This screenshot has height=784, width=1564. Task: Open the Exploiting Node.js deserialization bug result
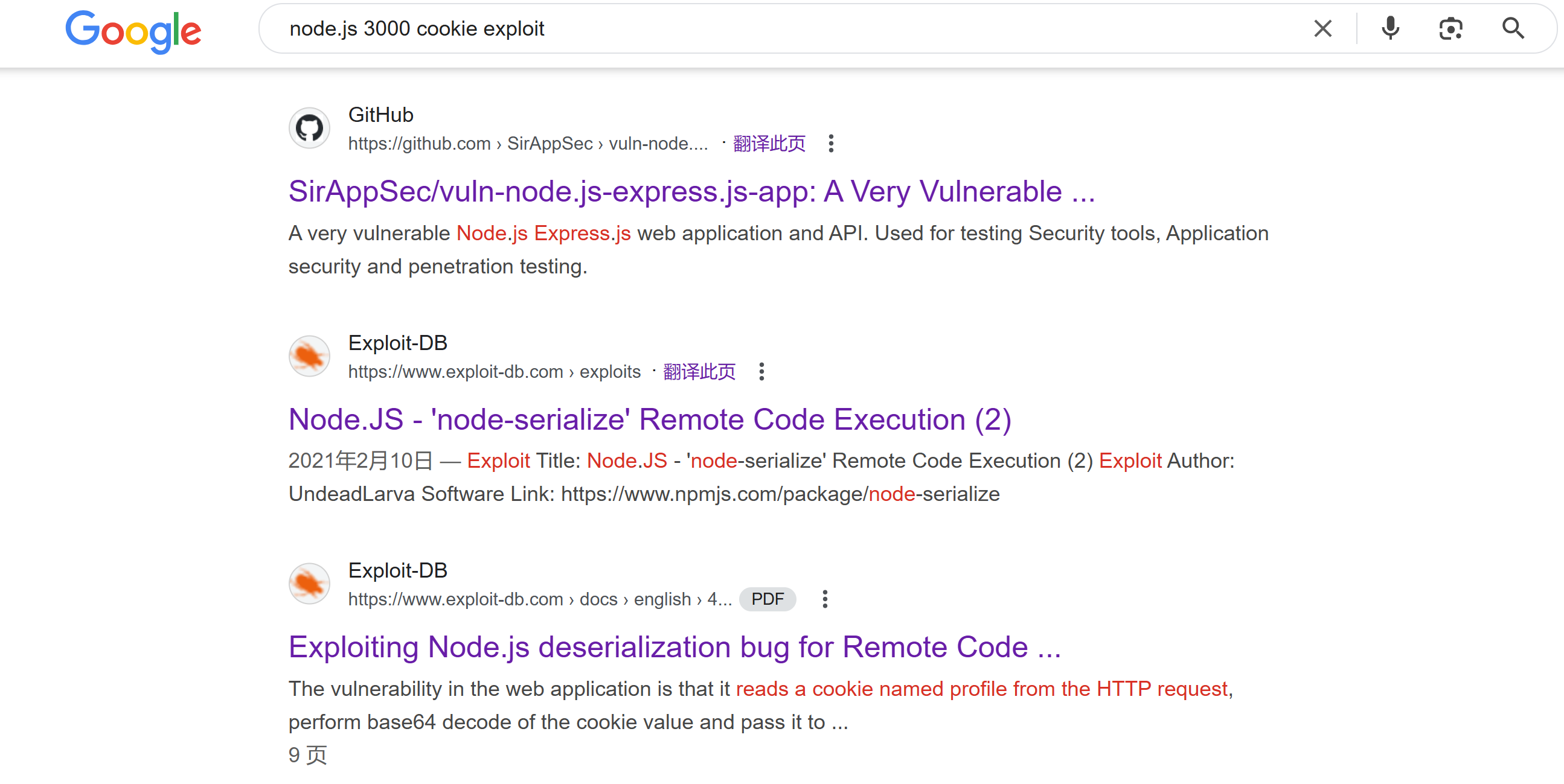[x=675, y=648]
